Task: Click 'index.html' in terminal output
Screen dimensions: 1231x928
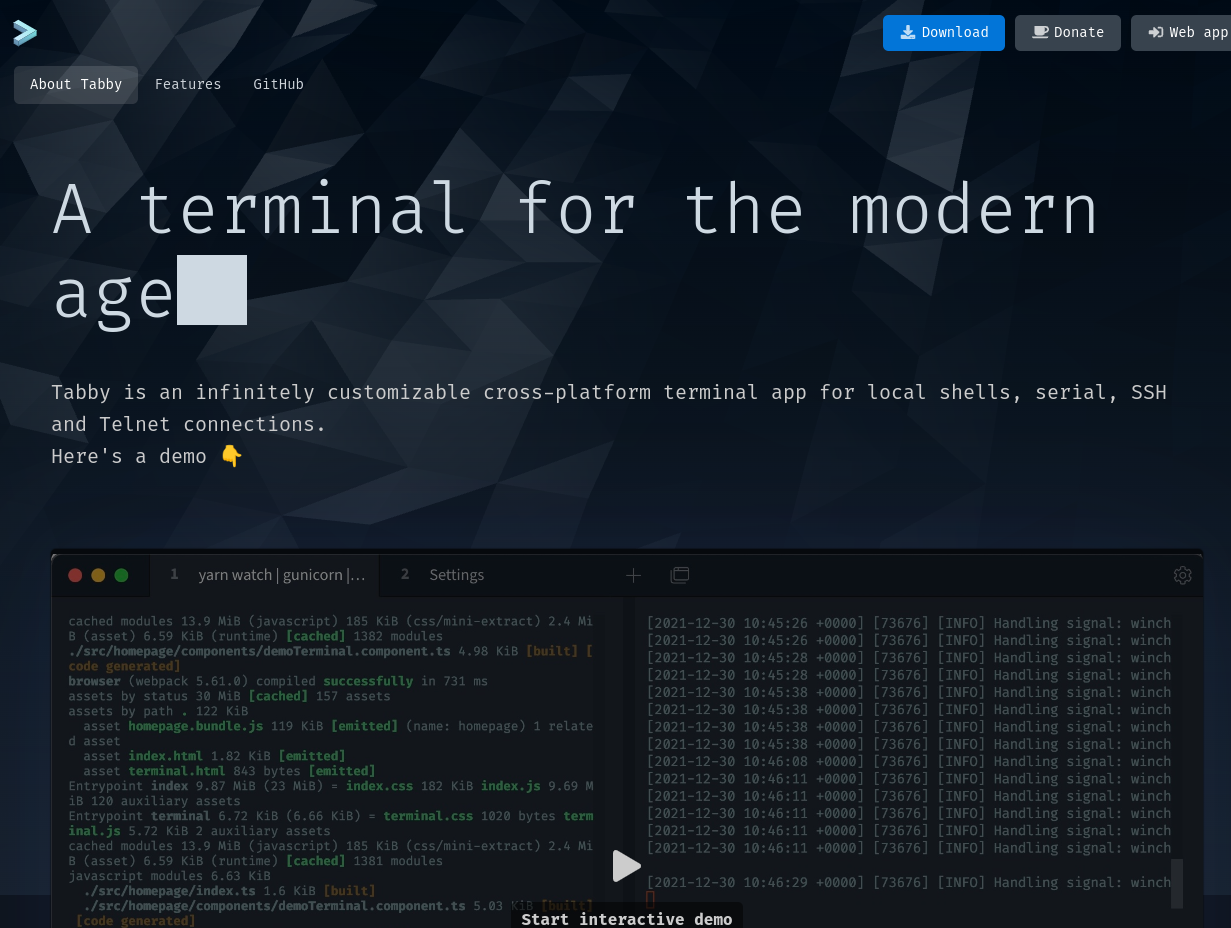Action: click(166, 756)
